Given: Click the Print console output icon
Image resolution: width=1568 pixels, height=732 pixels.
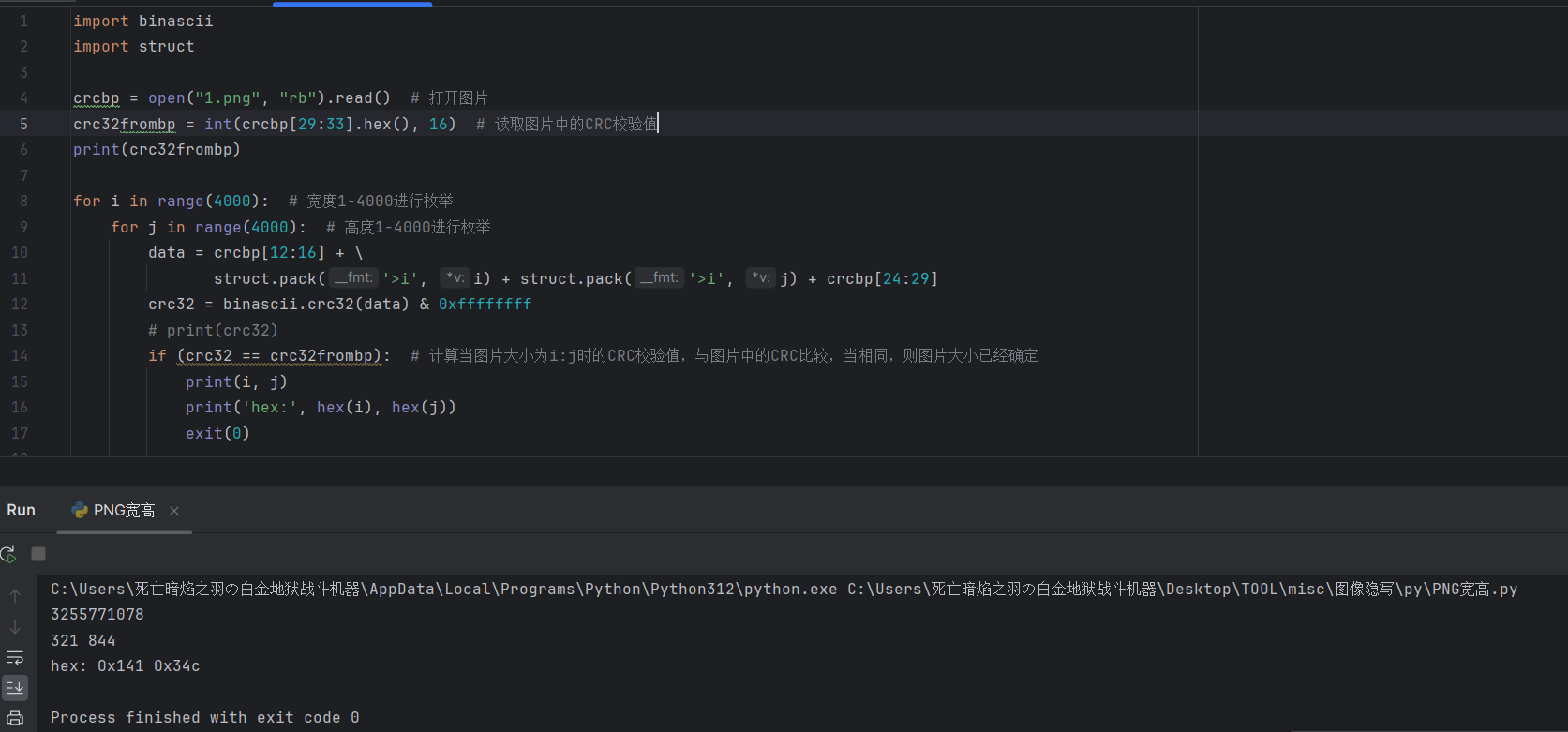Looking at the screenshot, I should (x=15, y=719).
